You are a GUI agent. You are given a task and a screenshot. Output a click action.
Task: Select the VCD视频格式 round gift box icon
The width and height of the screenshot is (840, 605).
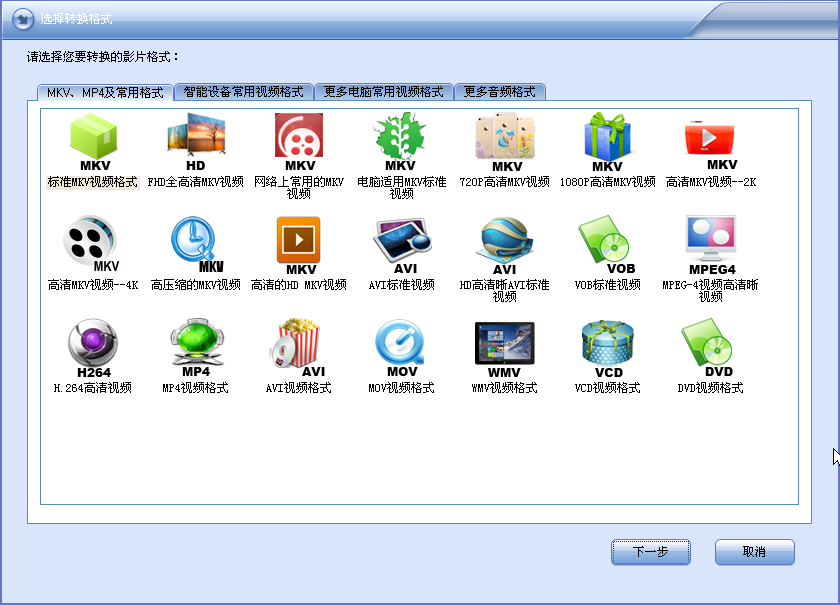pos(608,348)
